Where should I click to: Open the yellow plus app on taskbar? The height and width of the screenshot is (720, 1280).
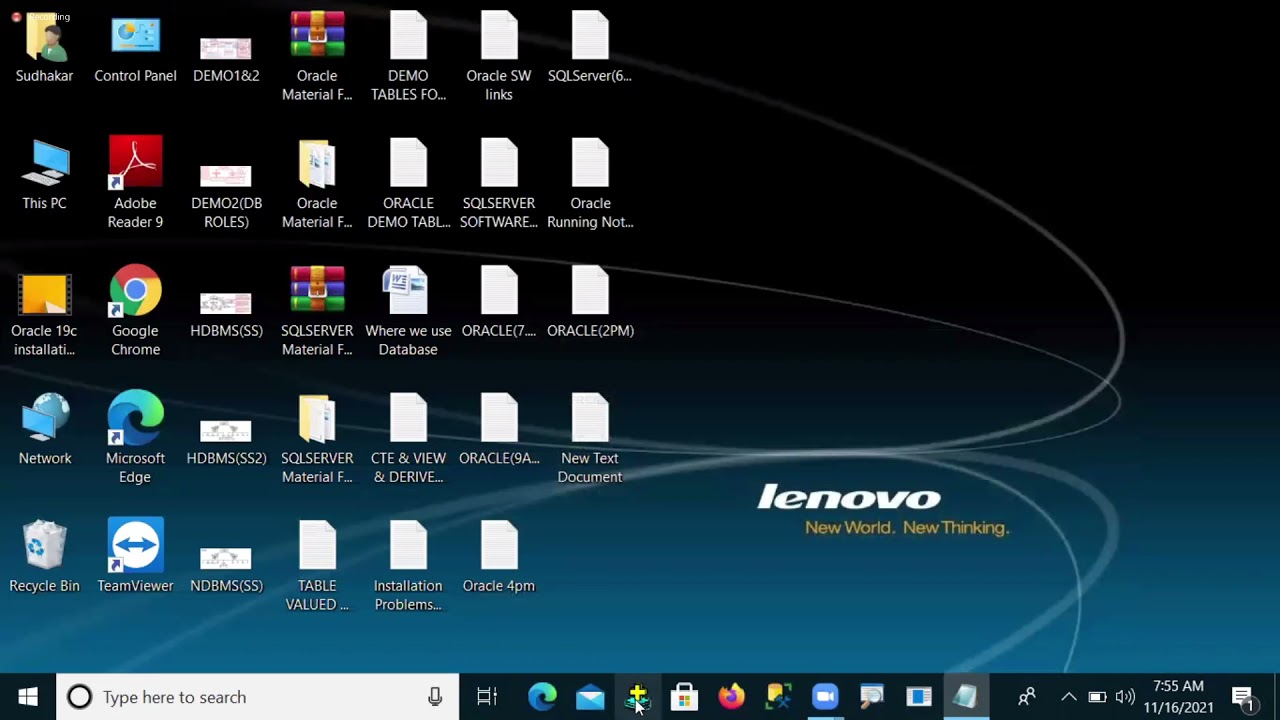[637, 697]
